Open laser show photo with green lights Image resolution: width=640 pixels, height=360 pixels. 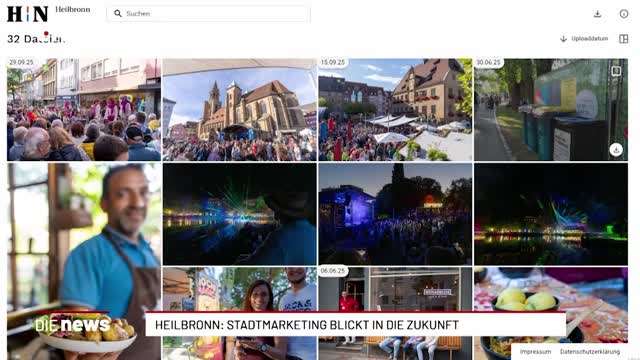(551, 214)
